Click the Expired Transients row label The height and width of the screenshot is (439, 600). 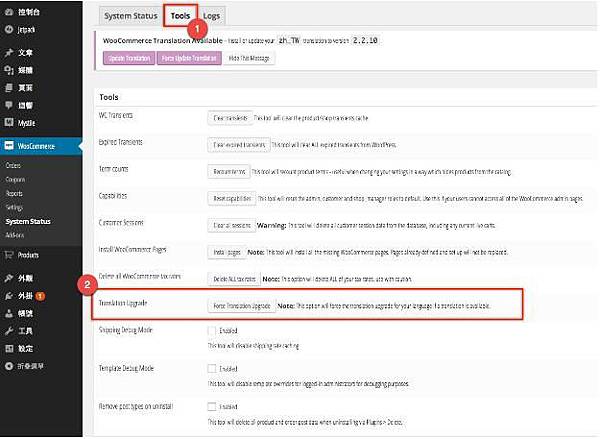pyautogui.click(x=121, y=142)
